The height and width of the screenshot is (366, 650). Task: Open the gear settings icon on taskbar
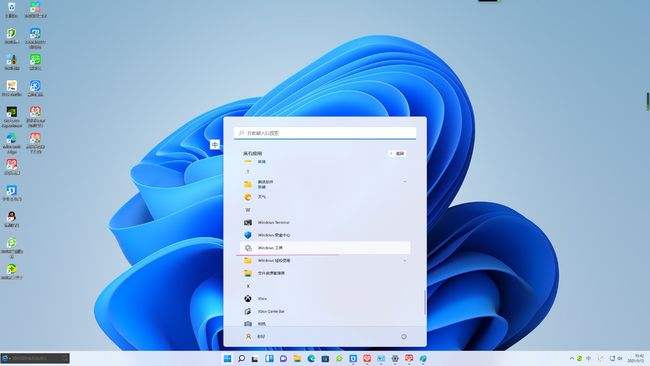tap(395, 359)
